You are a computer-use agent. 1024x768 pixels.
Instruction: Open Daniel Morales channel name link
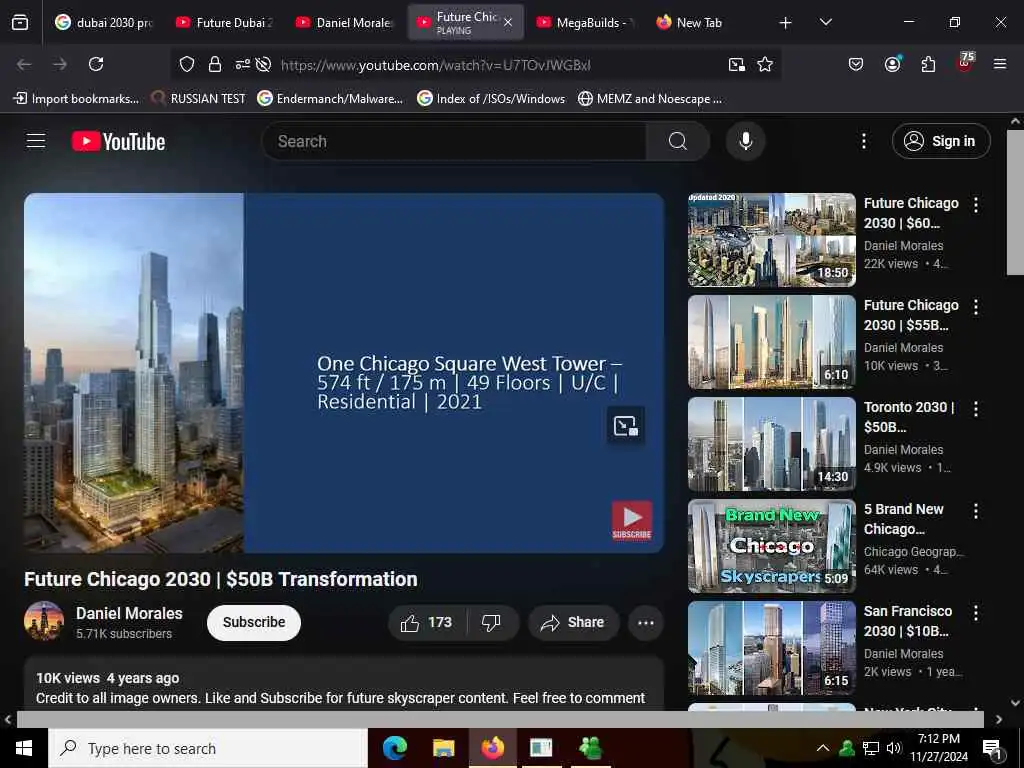[129, 613]
